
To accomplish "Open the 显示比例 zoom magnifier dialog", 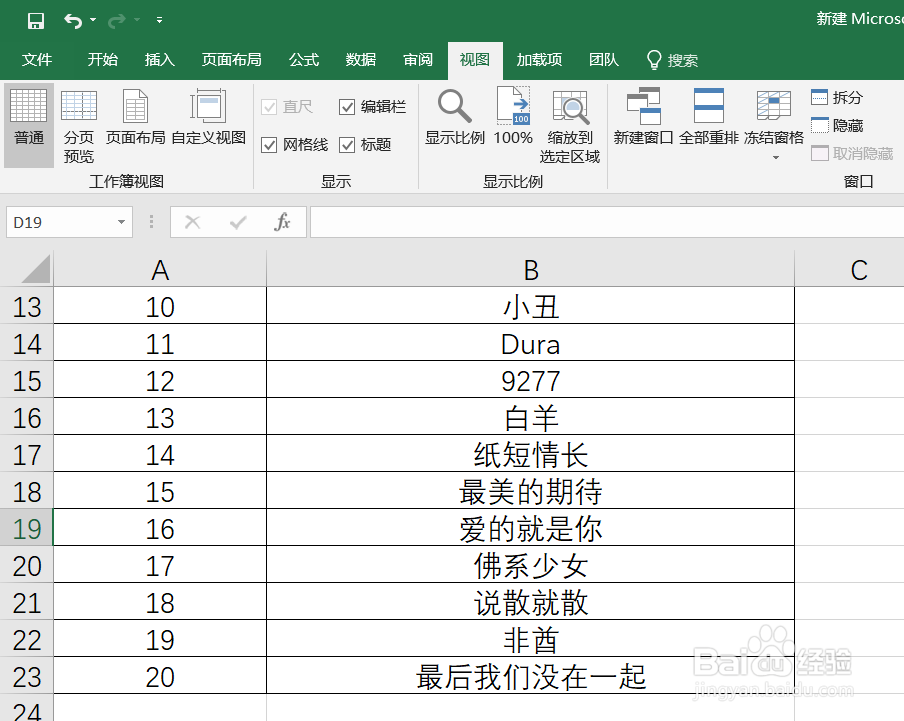I will pyautogui.click(x=455, y=117).
